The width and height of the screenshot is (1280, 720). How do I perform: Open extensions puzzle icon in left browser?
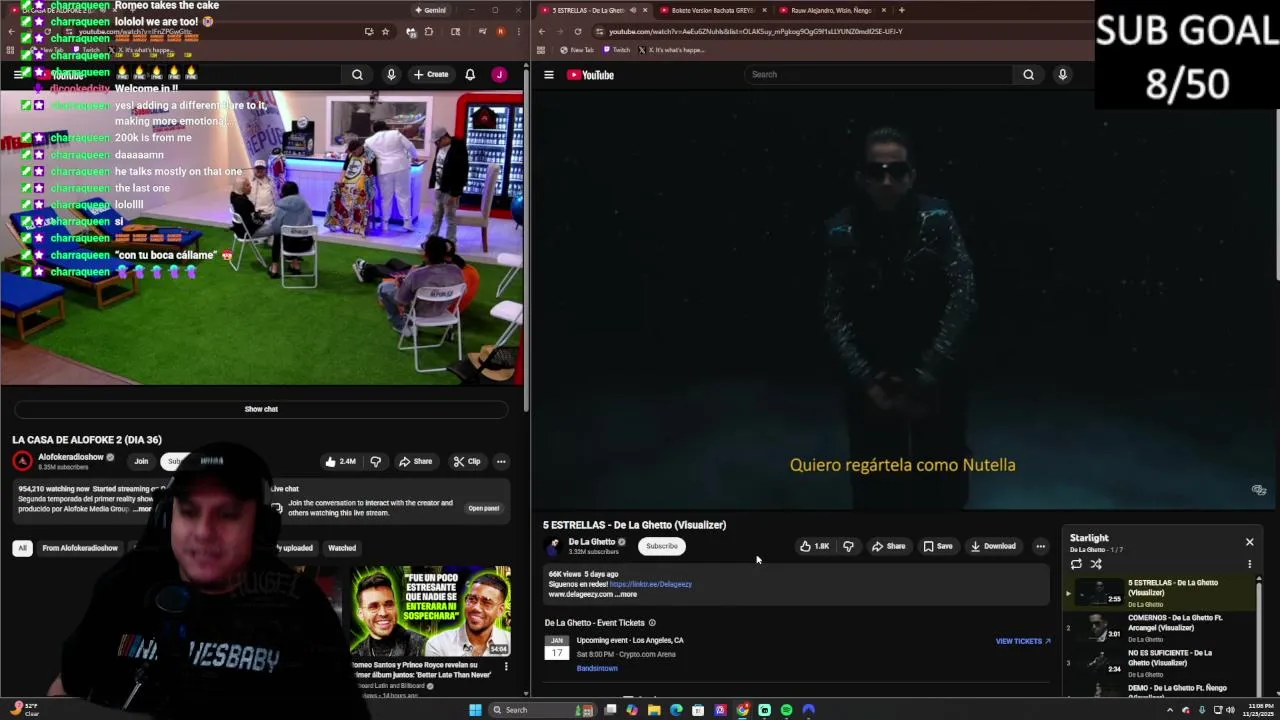429,32
